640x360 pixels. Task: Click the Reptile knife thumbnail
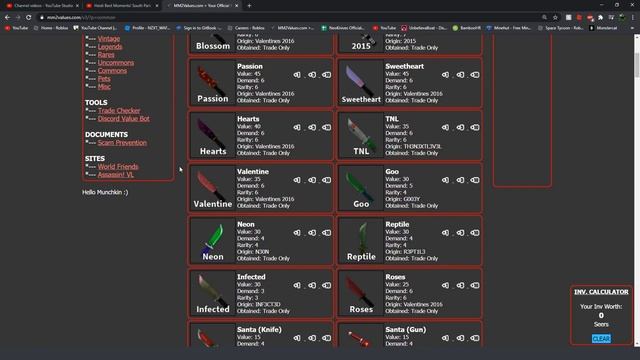click(x=361, y=241)
